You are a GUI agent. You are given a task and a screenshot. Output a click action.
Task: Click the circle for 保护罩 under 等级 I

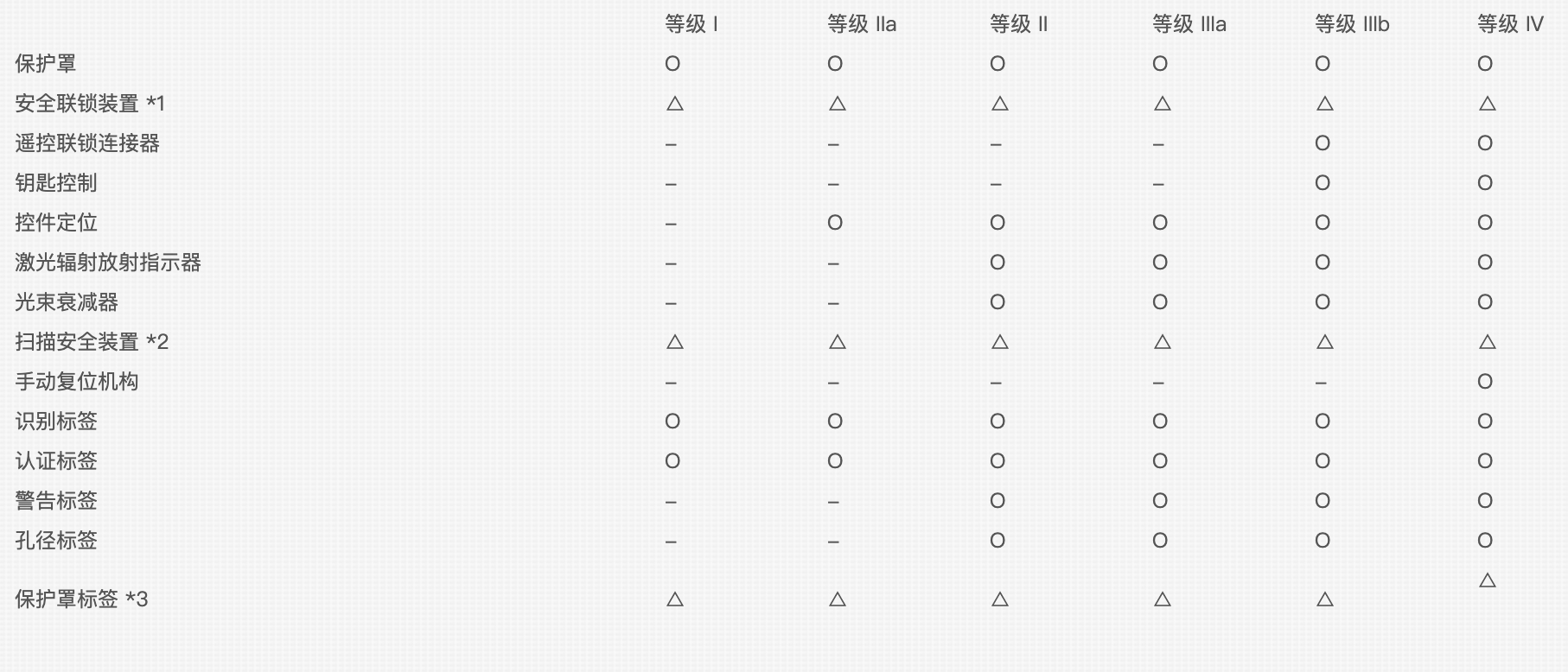point(672,64)
